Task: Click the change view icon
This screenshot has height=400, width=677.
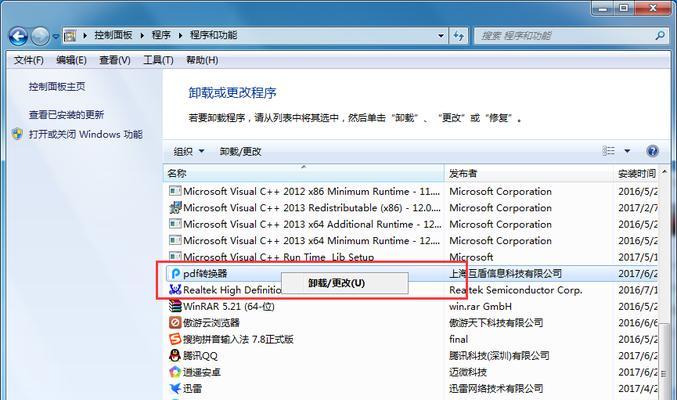Action: [x=608, y=151]
